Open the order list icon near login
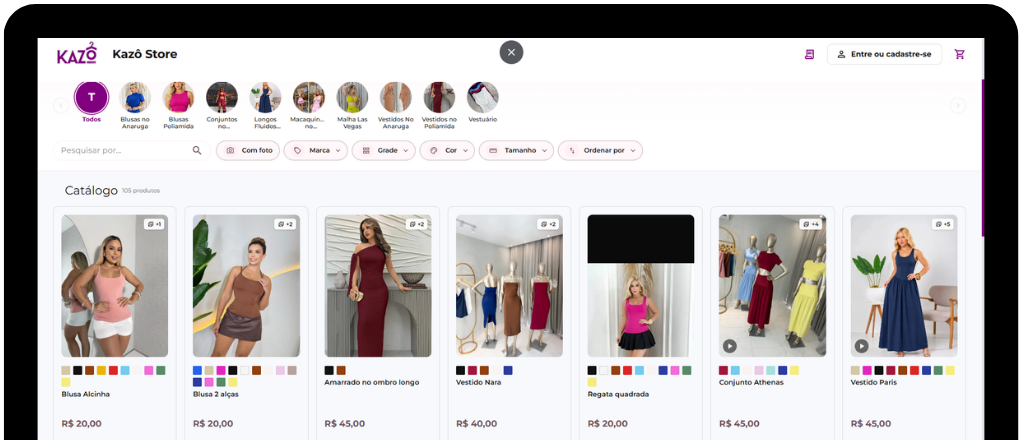Image resolution: width=1023 pixels, height=440 pixels. [x=809, y=54]
